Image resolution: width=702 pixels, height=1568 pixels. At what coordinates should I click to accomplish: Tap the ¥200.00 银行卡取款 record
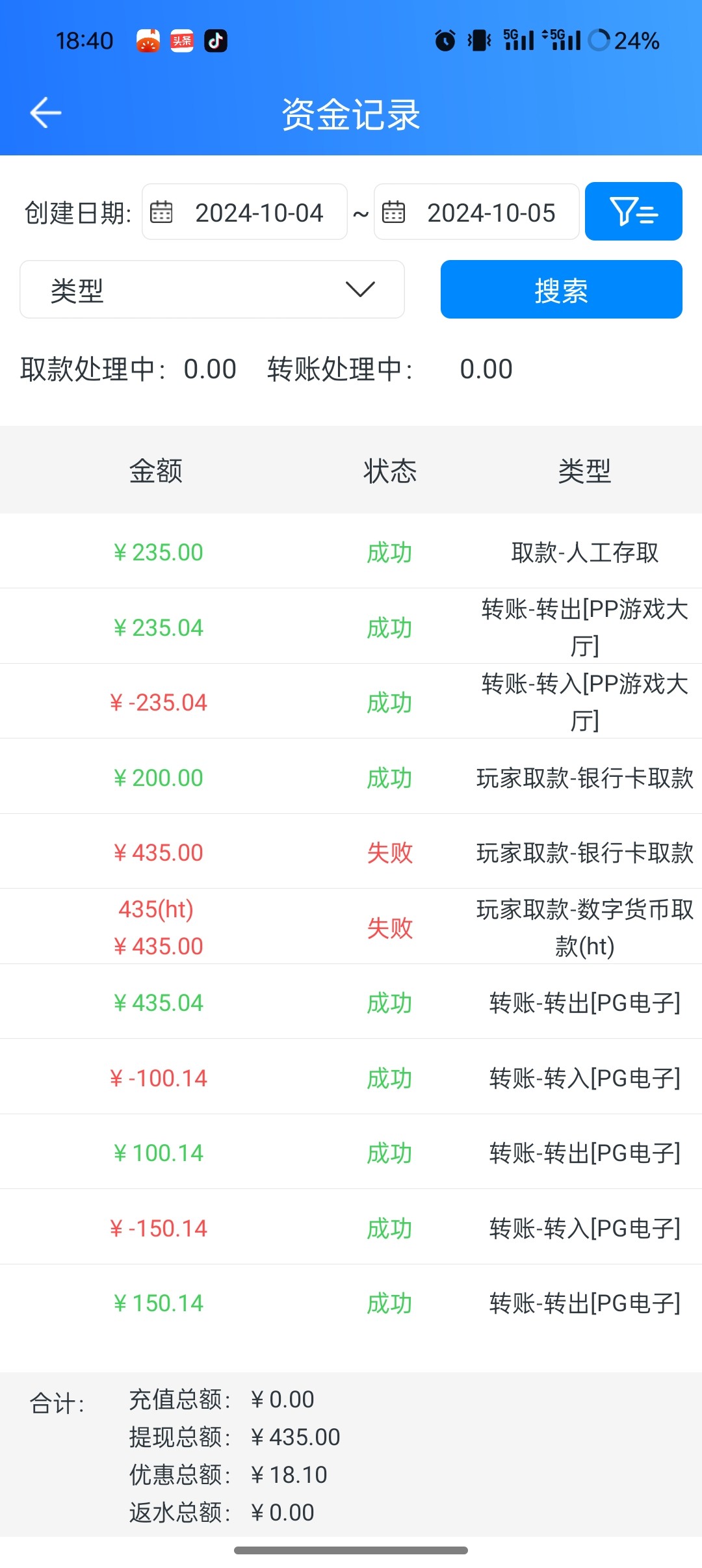pyautogui.click(x=351, y=777)
